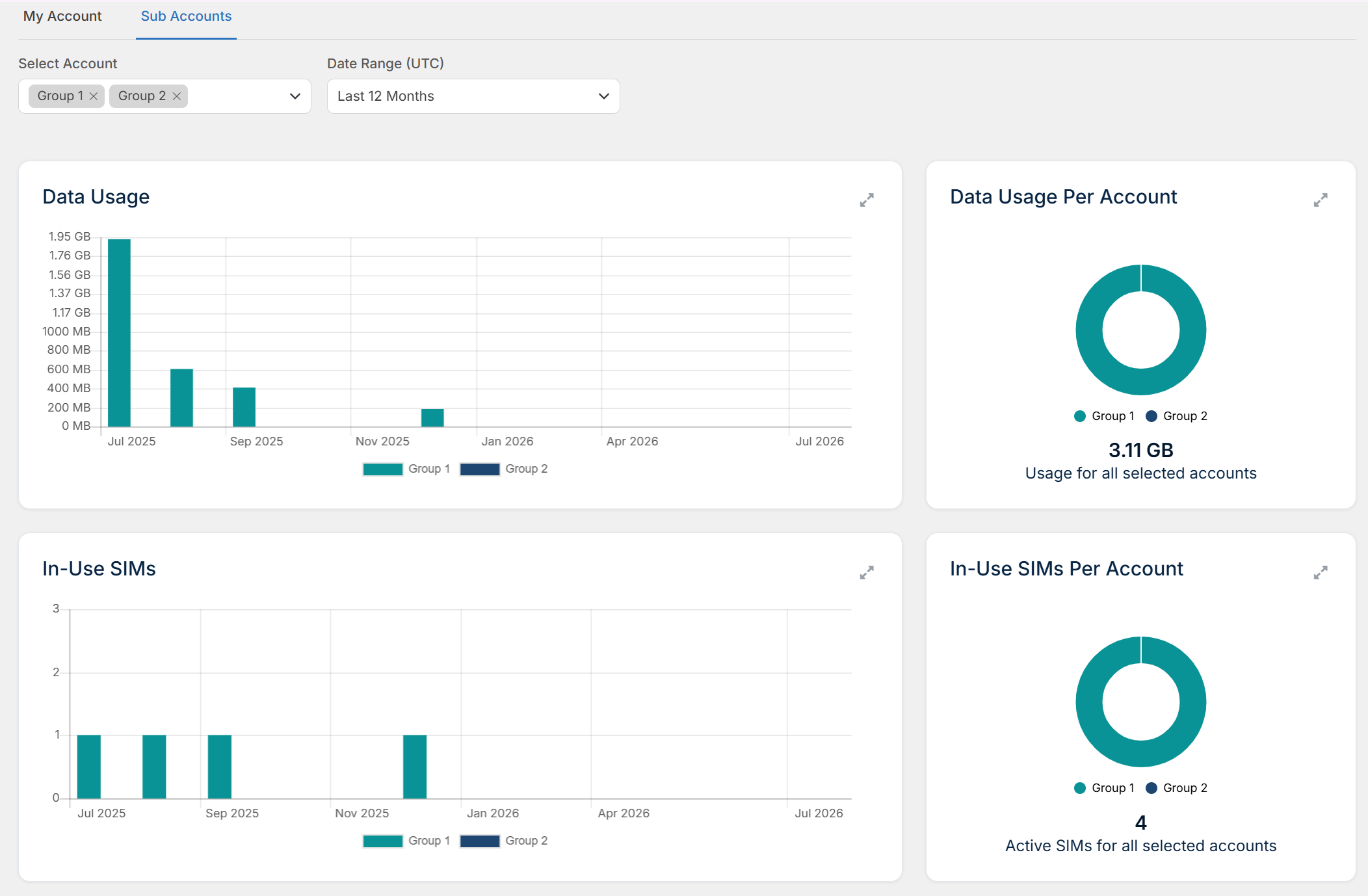Switch to the My Account tab
Image resolution: width=1368 pixels, height=896 pixels.
coord(62,16)
